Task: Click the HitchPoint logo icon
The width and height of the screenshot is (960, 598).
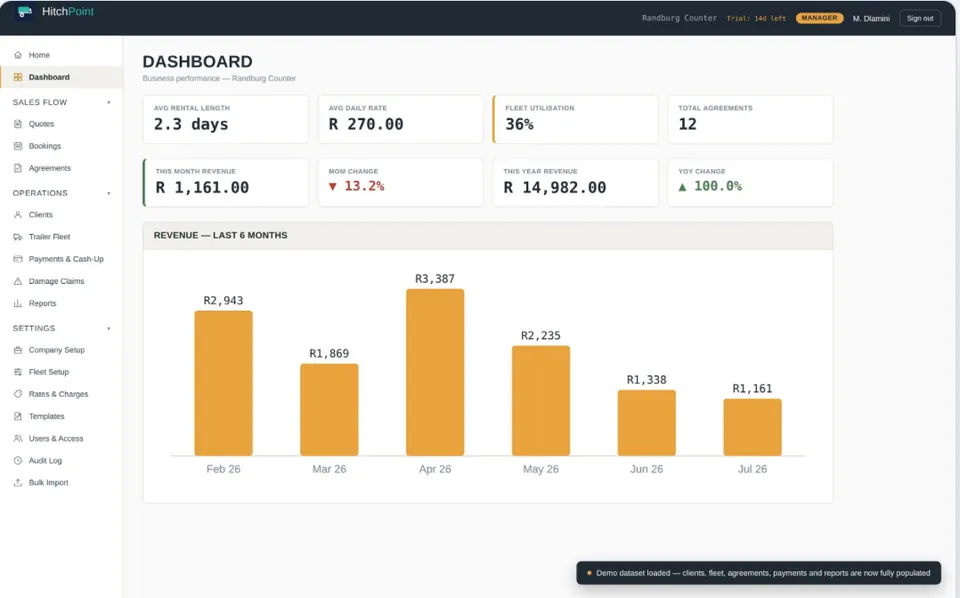Action: coord(24,12)
